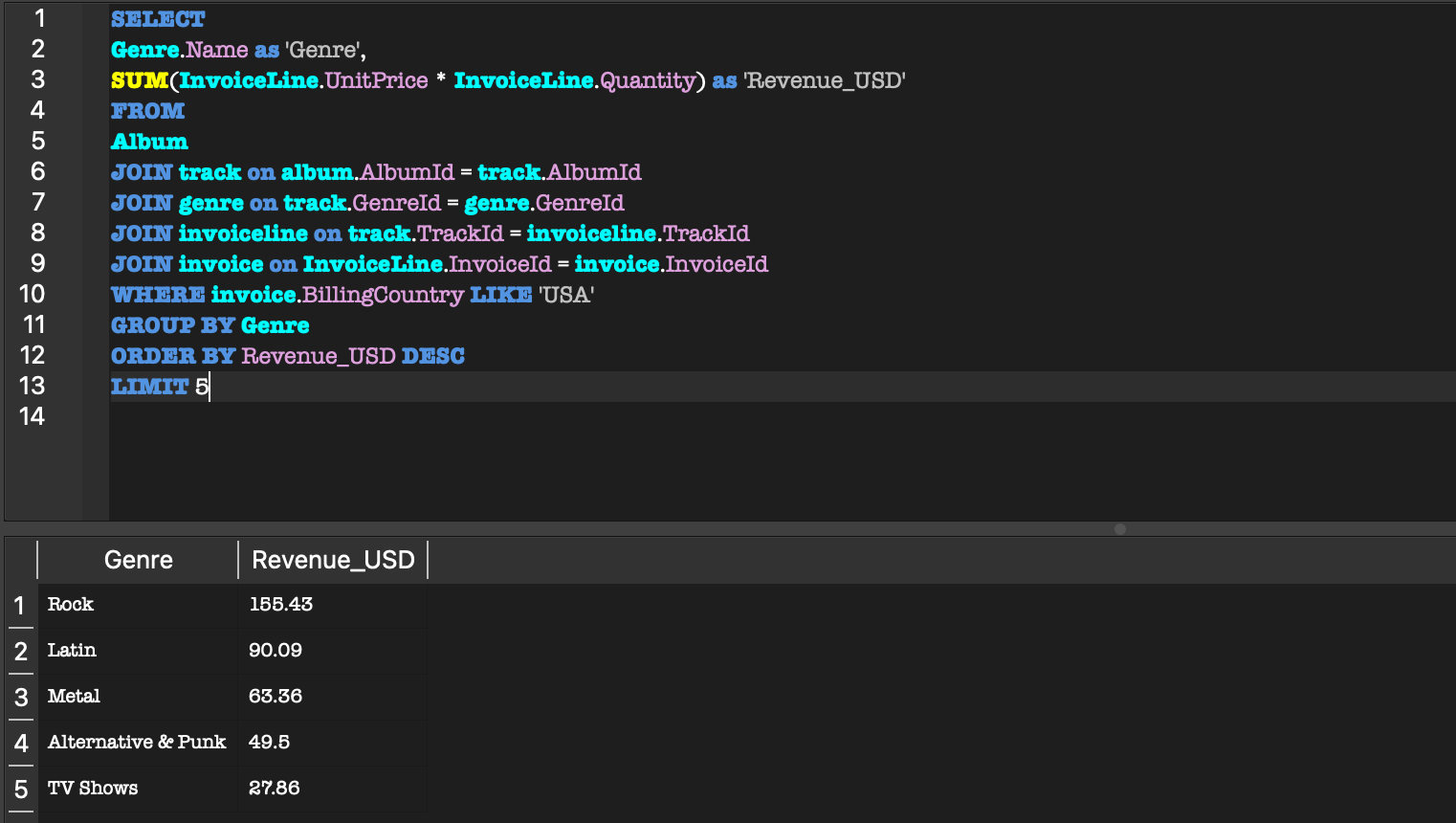Click the Revenue_USD results column header
Viewport: 1456px width, 823px height.
point(333,560)
